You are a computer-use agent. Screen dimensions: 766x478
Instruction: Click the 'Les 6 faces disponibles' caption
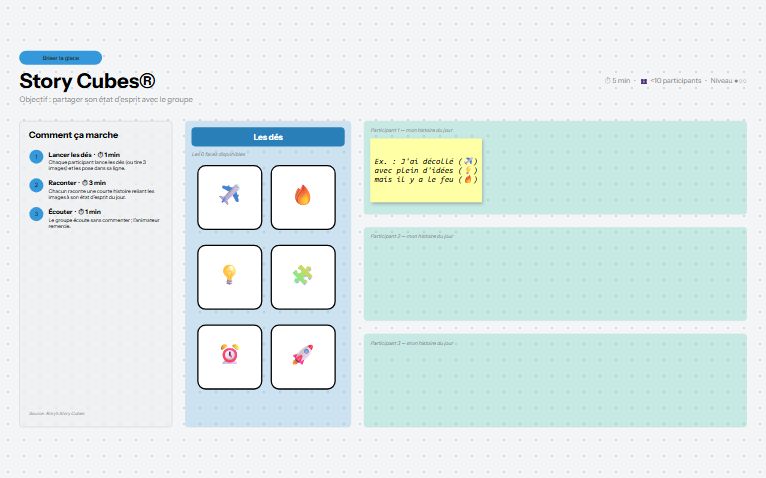(218, 154)
